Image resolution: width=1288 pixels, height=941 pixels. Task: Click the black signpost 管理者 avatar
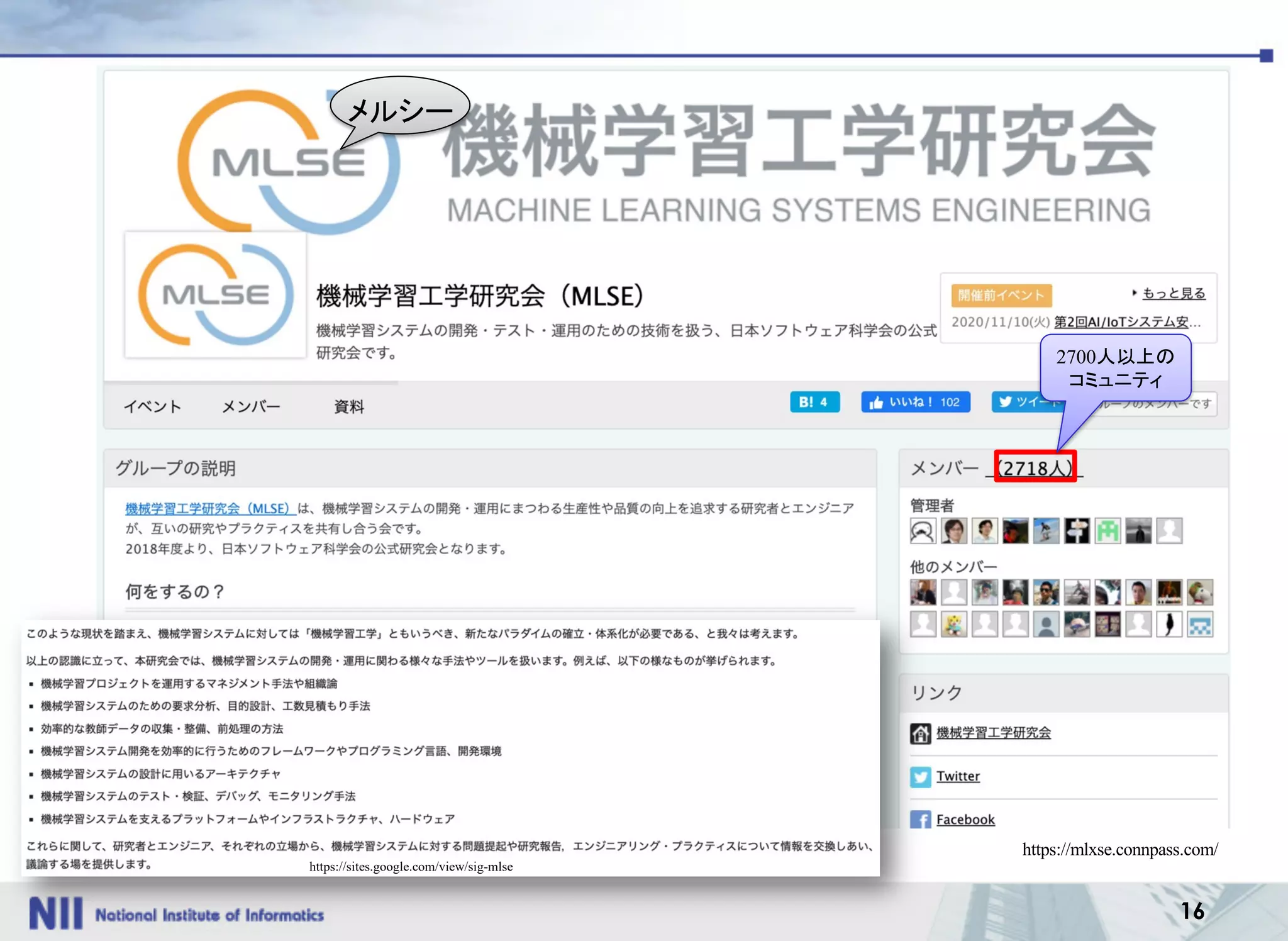click(1077, 531)
